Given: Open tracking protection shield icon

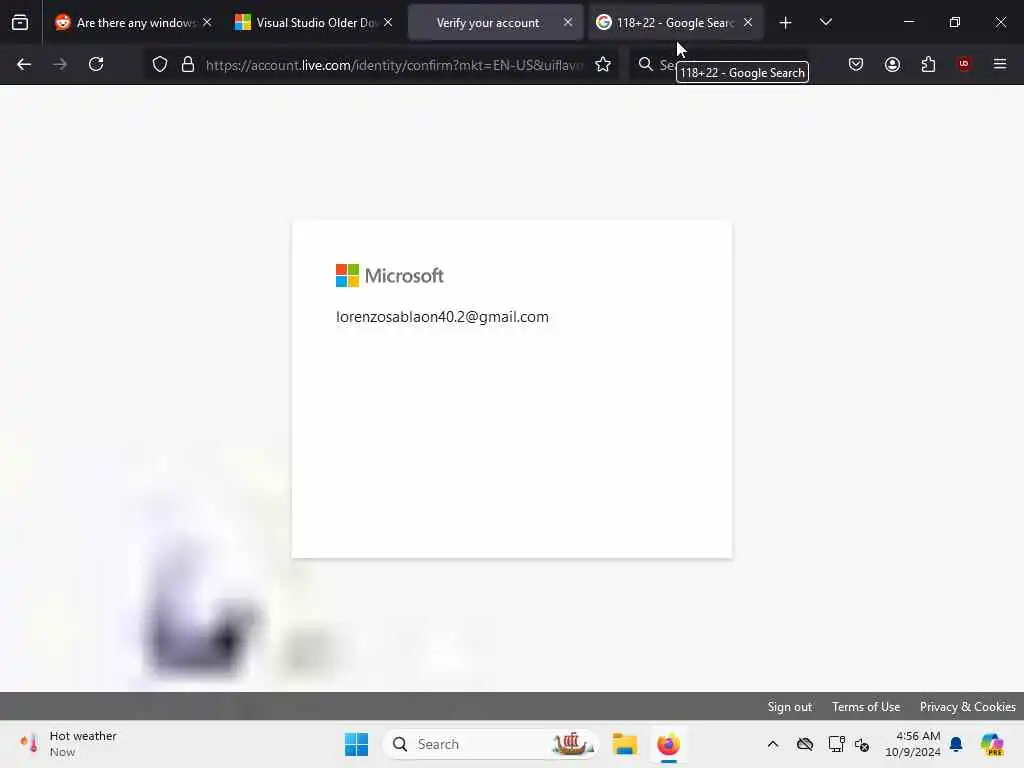Looking at the screenshot, I should (160, 64).
